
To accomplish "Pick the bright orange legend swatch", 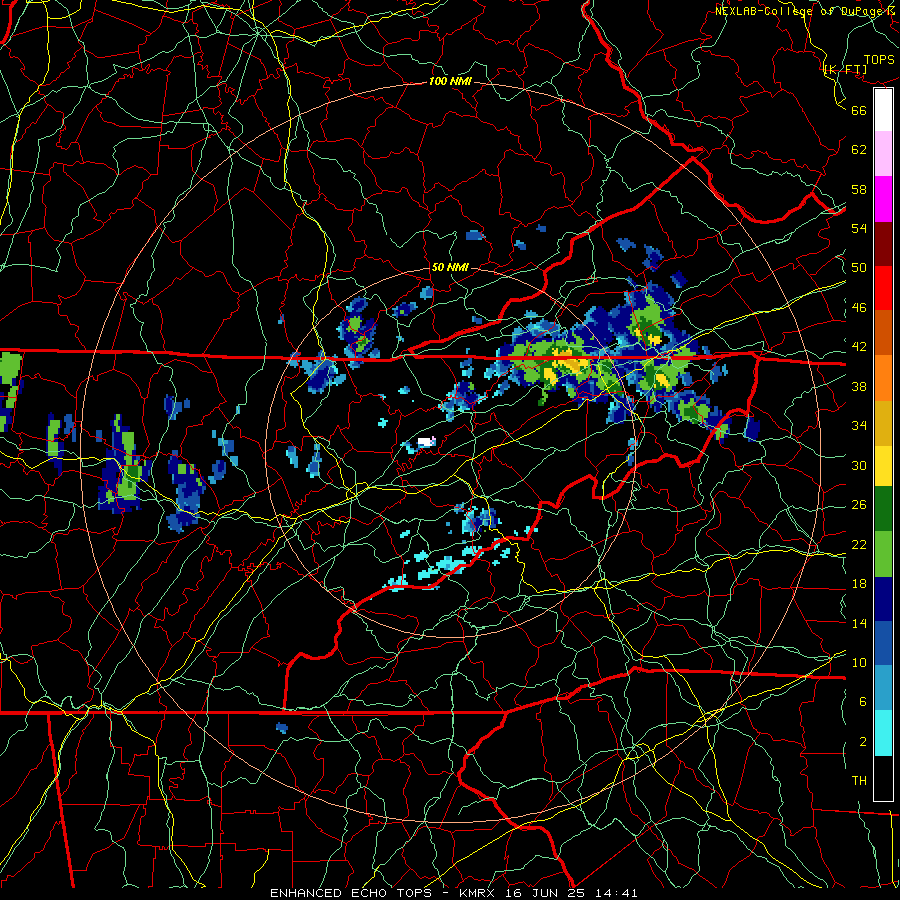I will point(883,378).
